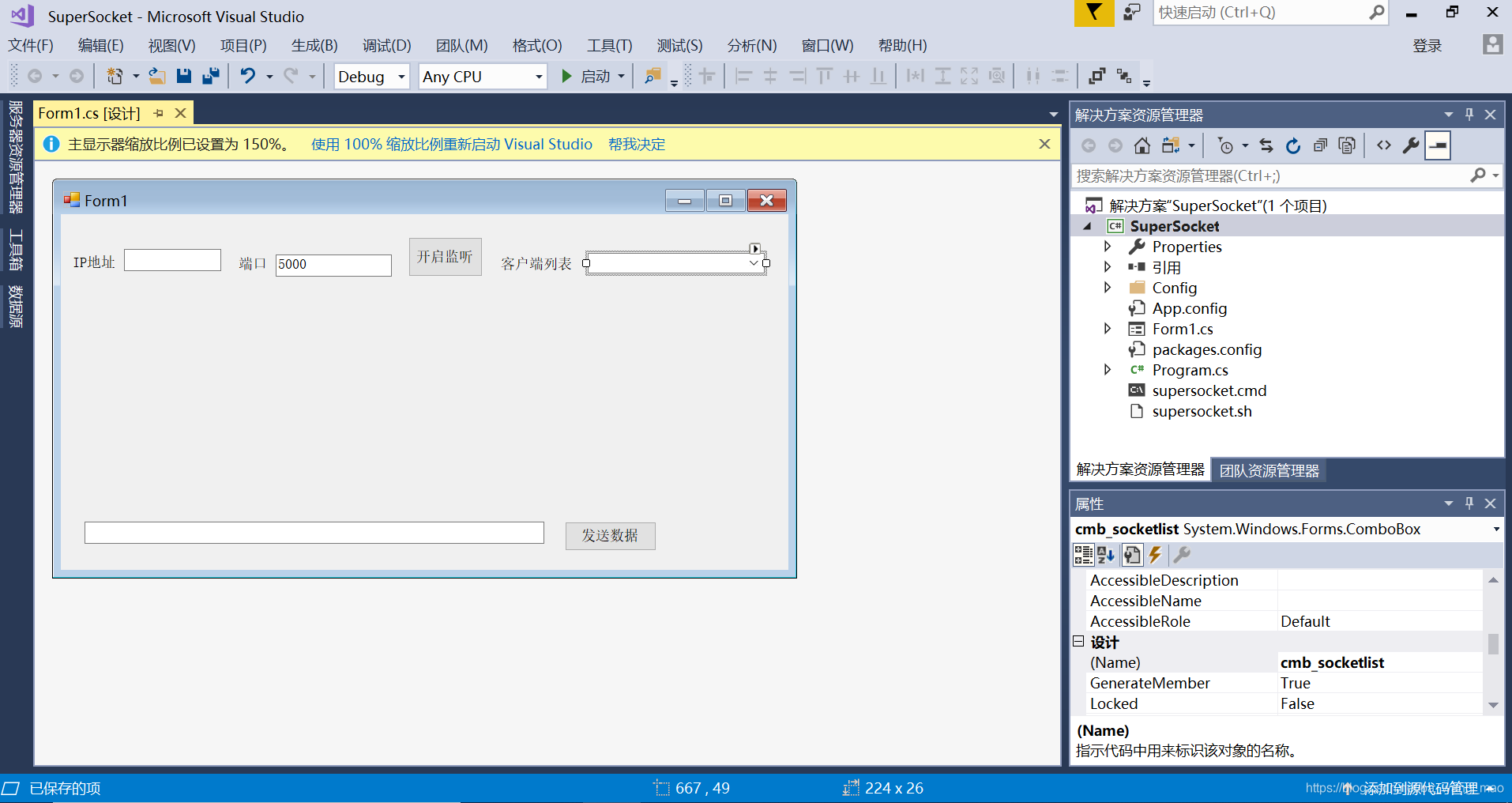1512x803 pixels.
Task: Toggle auto-hide pin on 属性 panel
Action: coord(1469,503)
